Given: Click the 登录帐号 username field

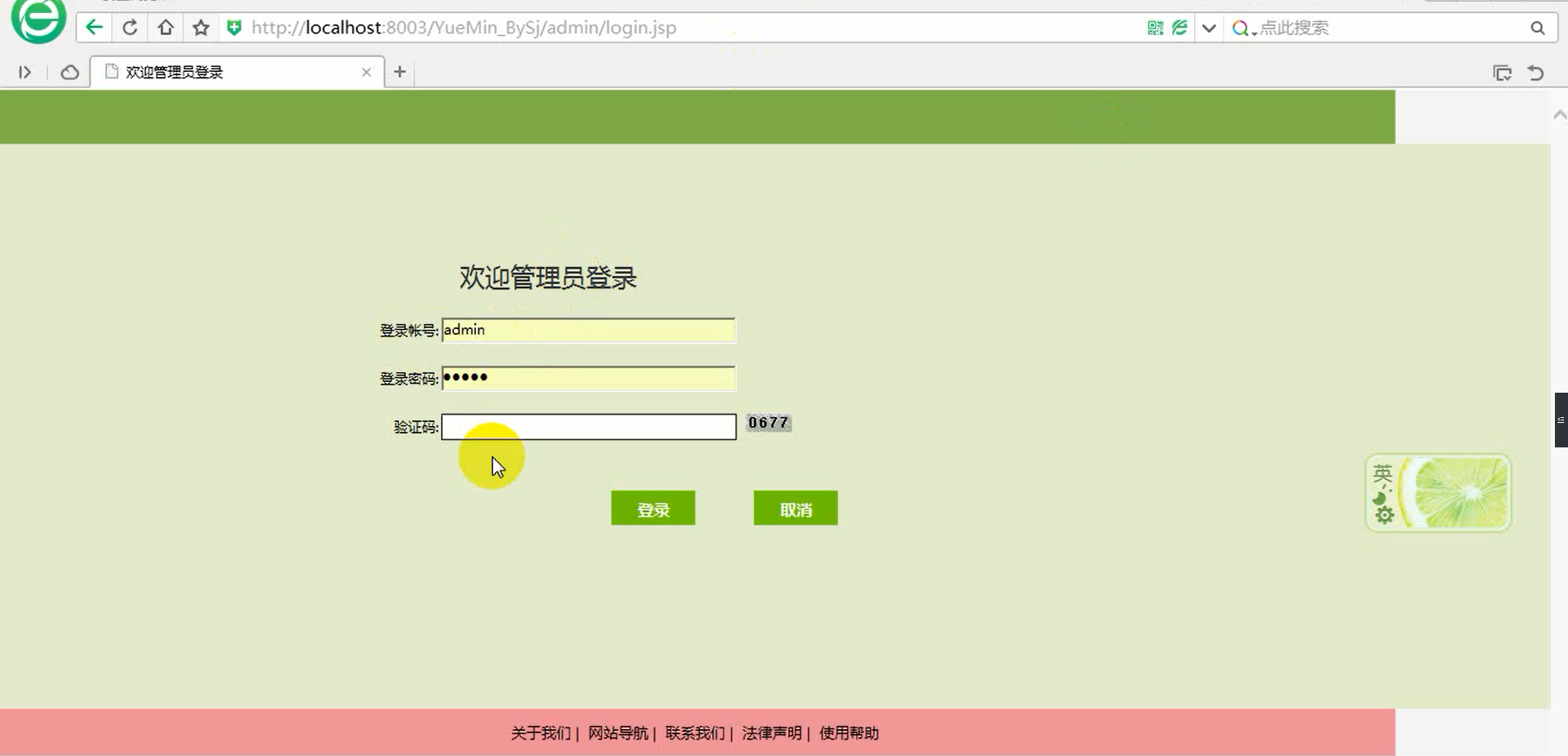Looking at the screenshot, I should [x=588, y=330].
